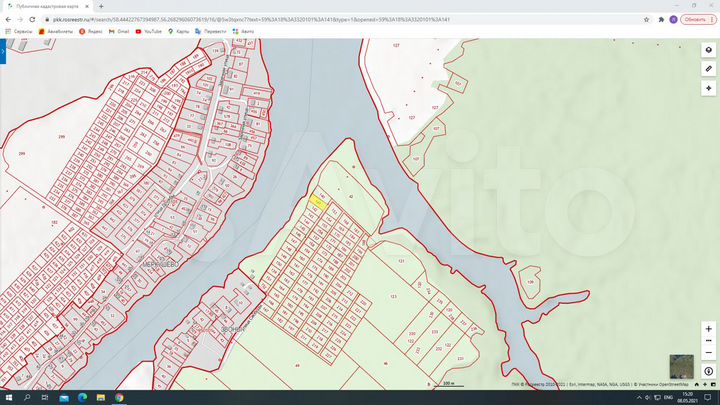
Task: Open the Chrome extensions puzzle icon
Action: click(661, 20)
